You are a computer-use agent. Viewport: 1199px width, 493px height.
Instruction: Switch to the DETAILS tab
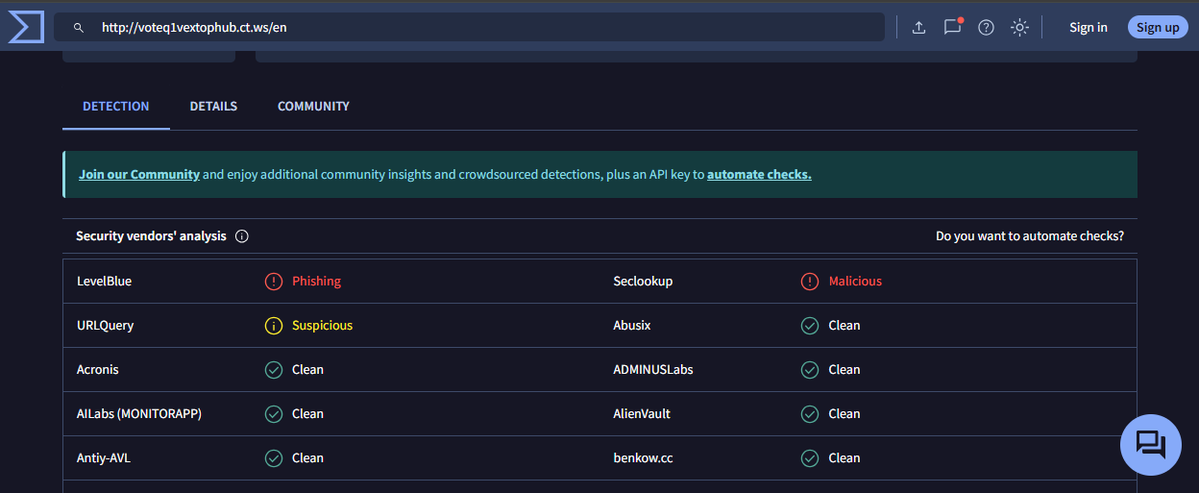213,106
